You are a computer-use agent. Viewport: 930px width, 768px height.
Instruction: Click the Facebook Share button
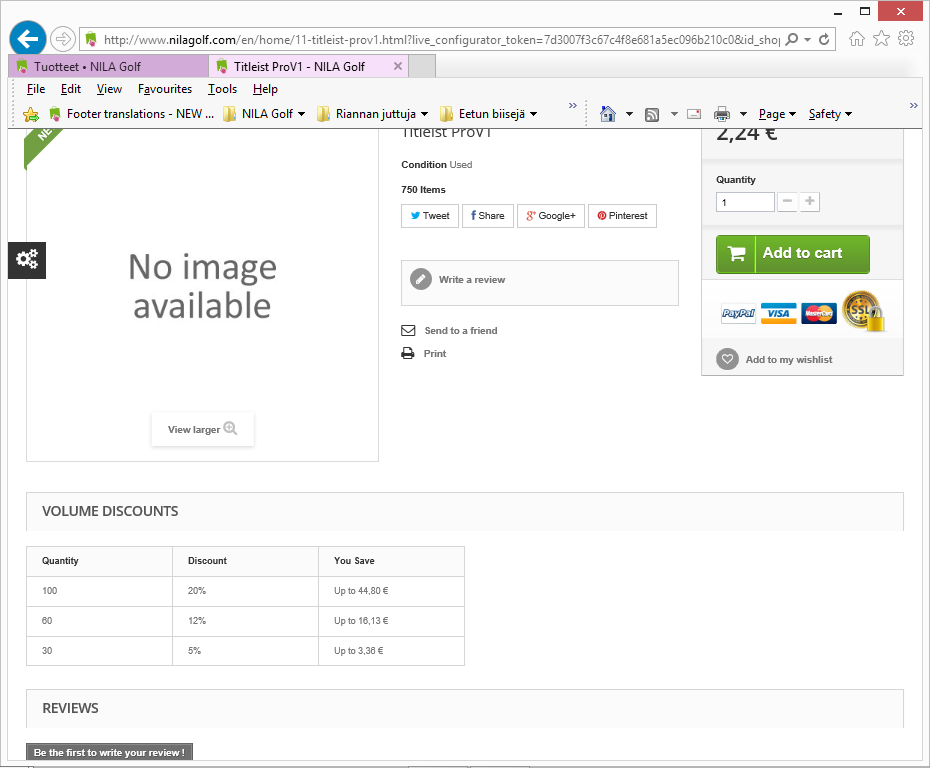[x=488, y=216]
